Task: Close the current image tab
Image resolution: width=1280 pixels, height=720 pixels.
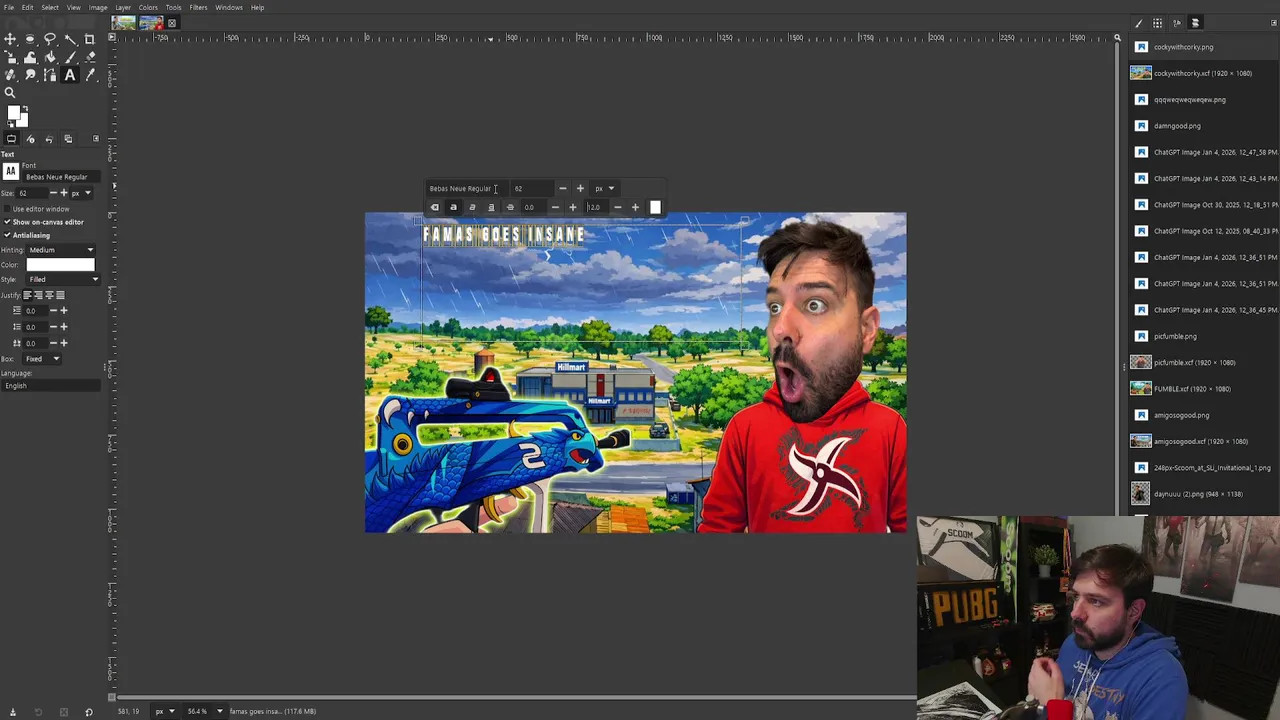Action: coord(172,23)
